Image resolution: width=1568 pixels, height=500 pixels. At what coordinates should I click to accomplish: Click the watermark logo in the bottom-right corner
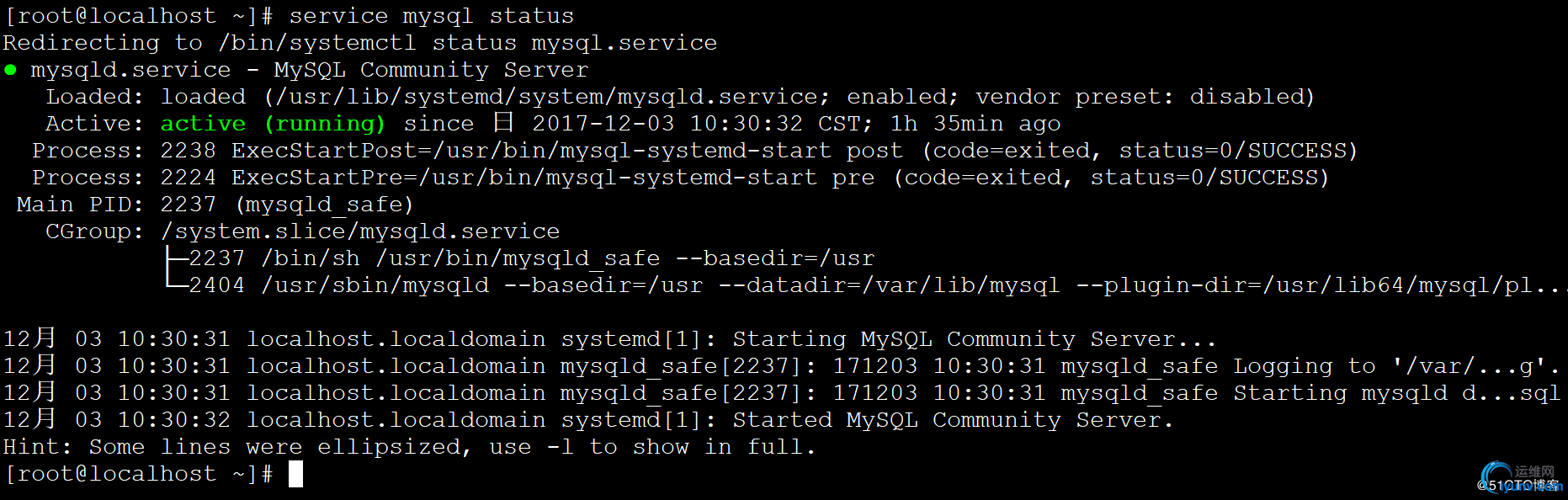[1521, 478]
